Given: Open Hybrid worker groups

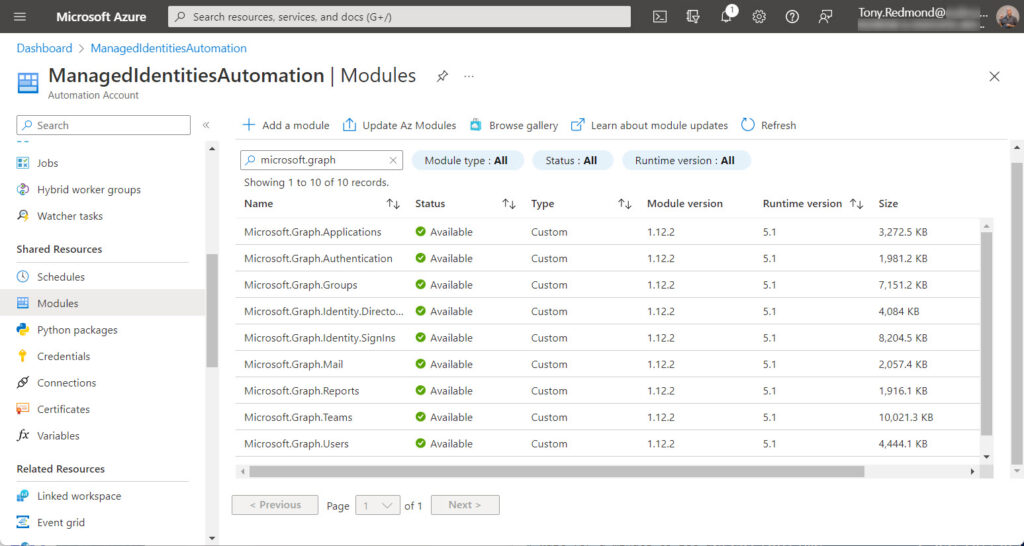Looking at the screenshot, I should pos(89,189).
